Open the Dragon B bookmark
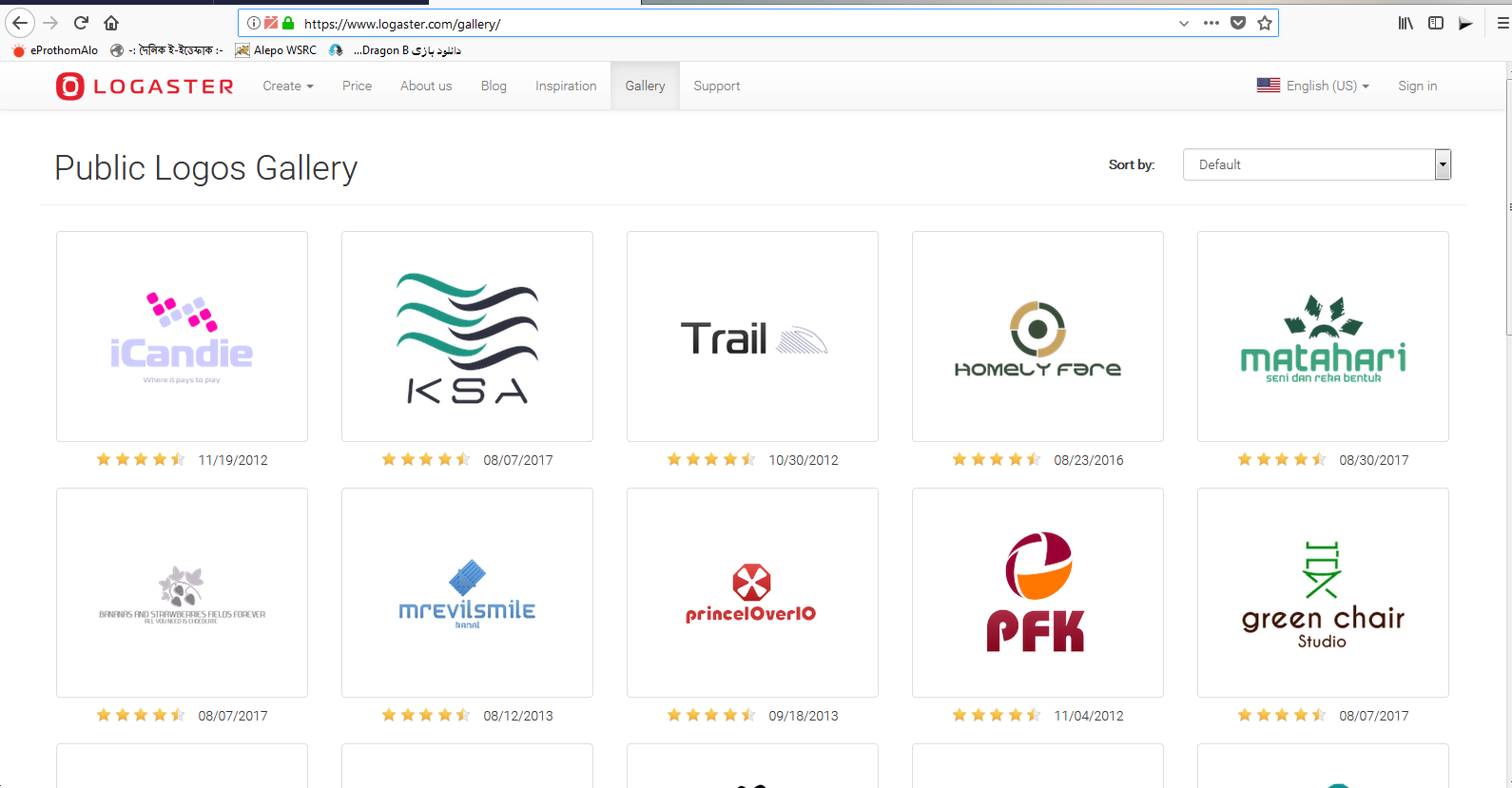 coord(396,50)
